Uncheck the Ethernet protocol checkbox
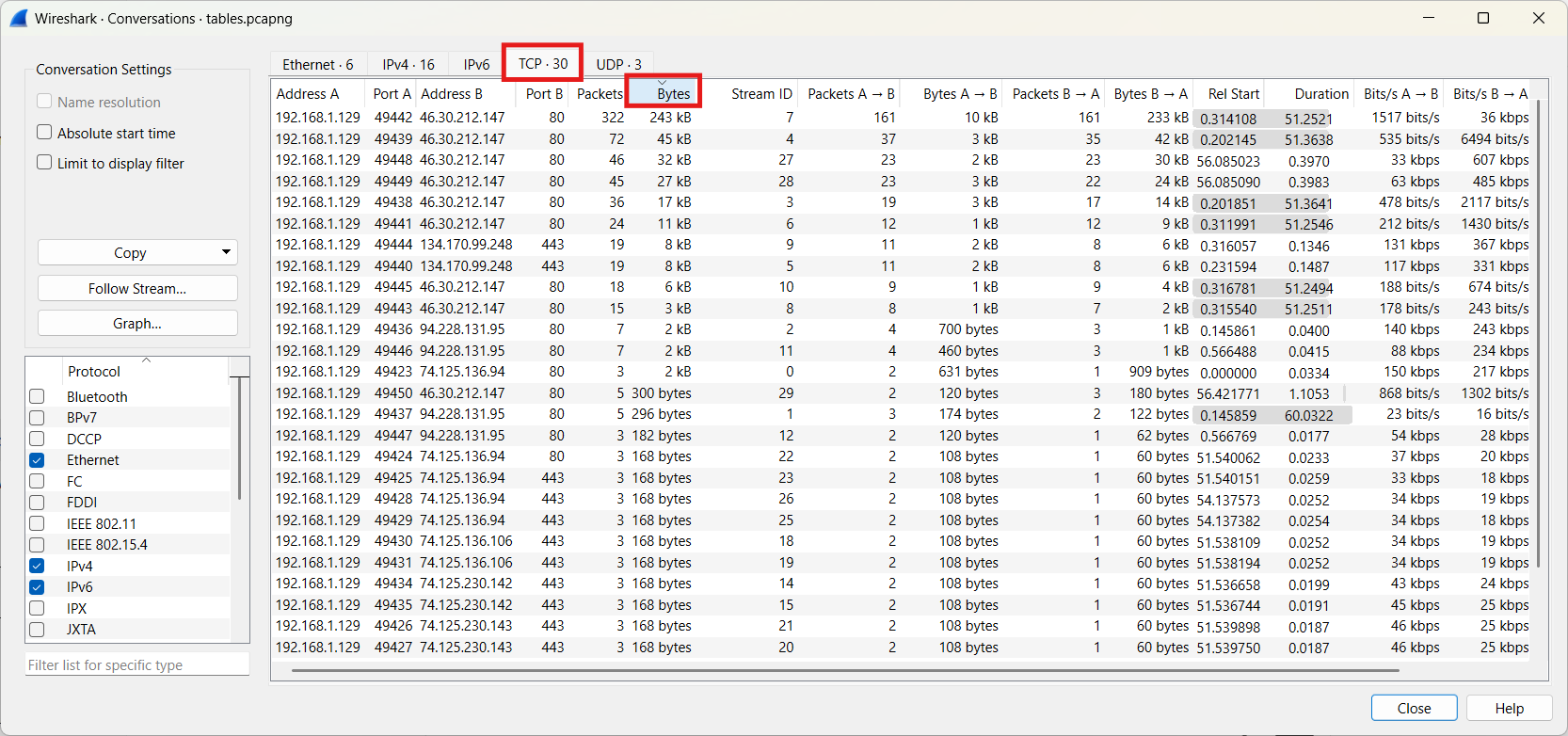The width and height of the screenshot is (1568, 736). point(37,460)
